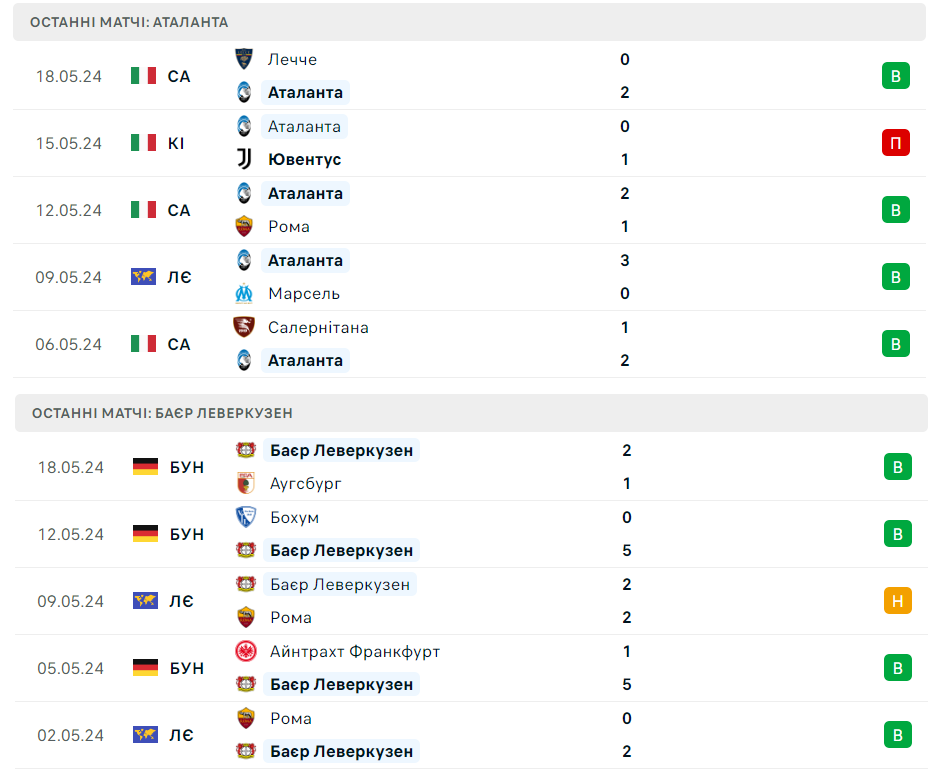Click the German flag for 05.05.24 match
Screen dimensions: 941x772
[x=145, y=668]
